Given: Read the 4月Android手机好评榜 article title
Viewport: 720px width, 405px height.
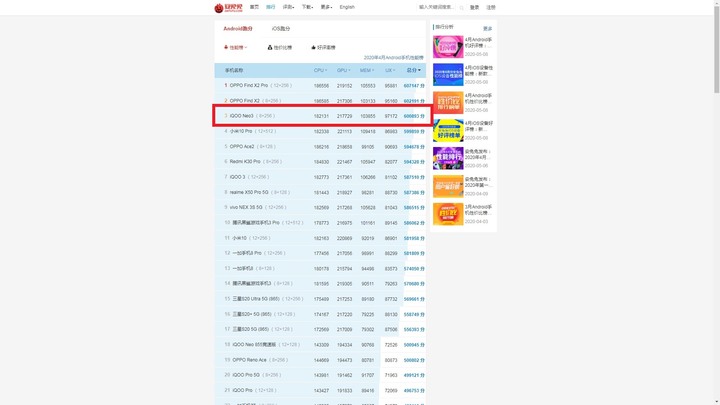Looking at the screenshot, I should click(x=478, y=43).
